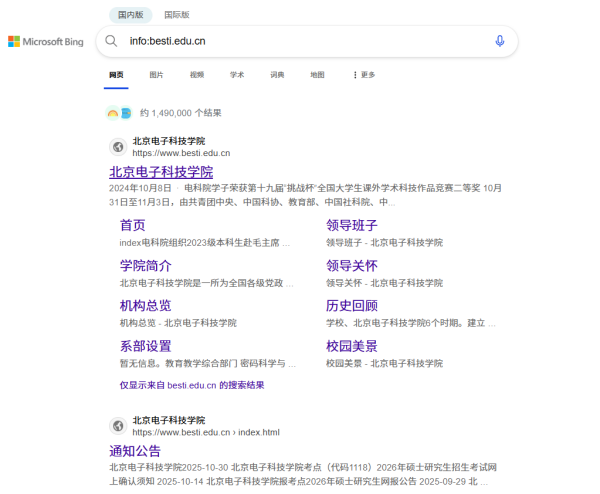Click 通知公告 snippet mentioning 代码1118
The height and width of the screenshot is (494, 600).
[x=303, y=474]
